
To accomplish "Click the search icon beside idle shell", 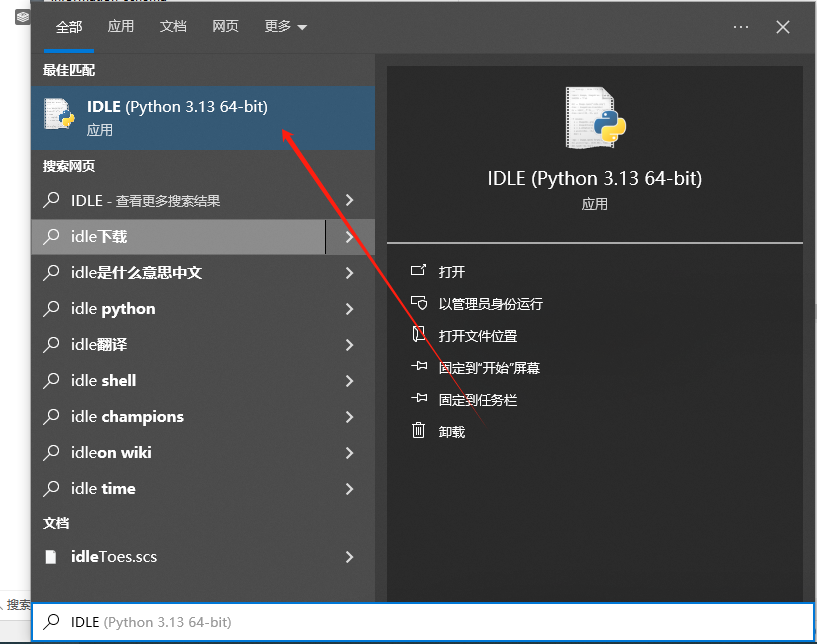I will [51, 380].
